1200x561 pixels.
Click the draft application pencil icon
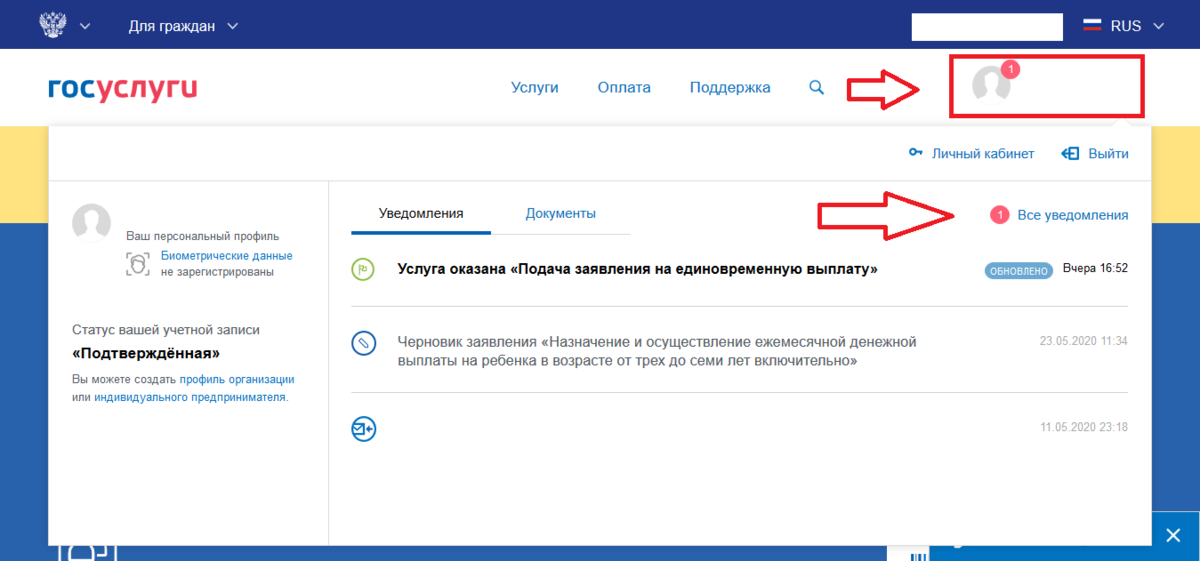pyautogui.click(x=363, y=343)
